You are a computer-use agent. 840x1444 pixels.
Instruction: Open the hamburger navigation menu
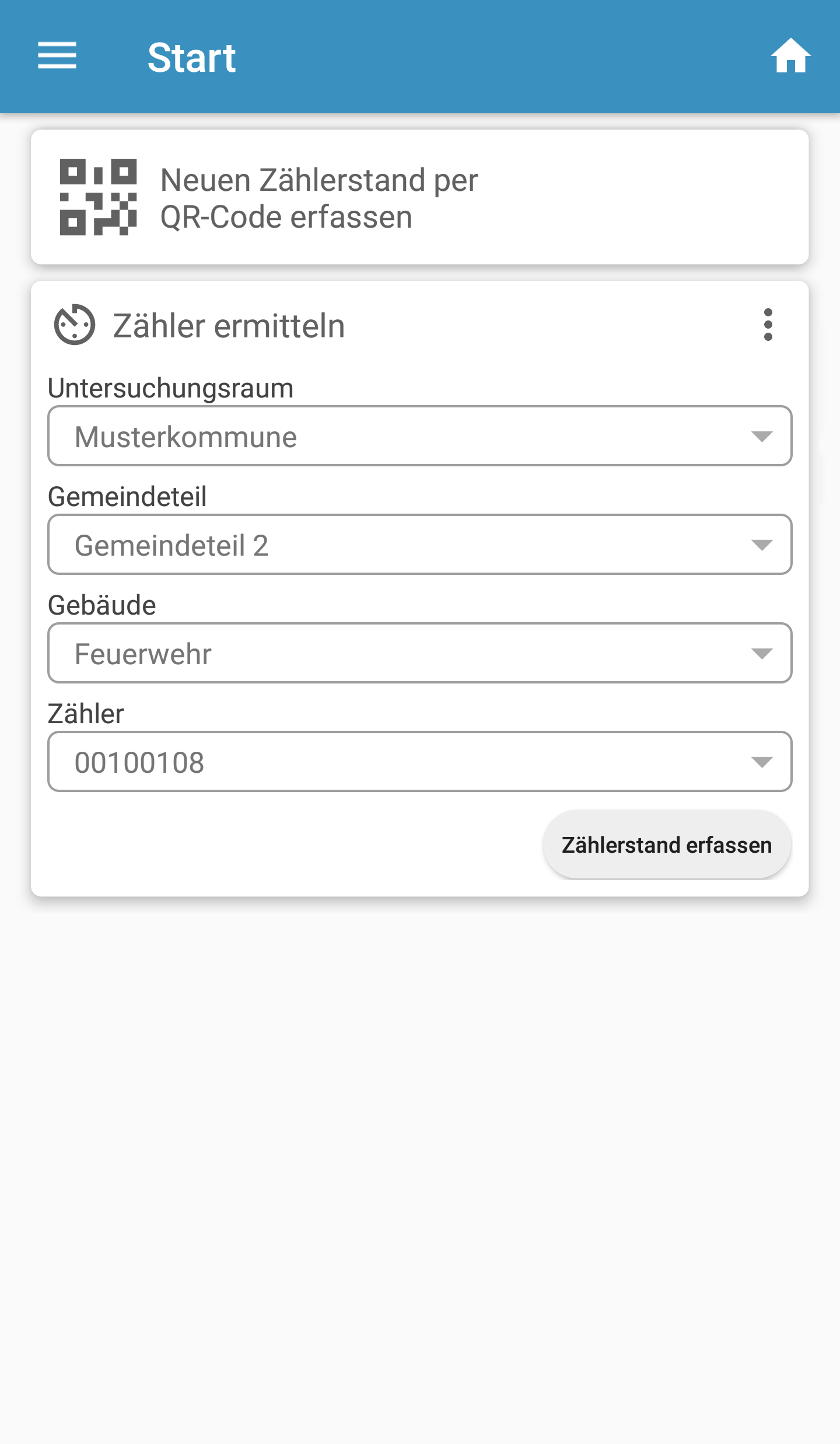point(57,56)
